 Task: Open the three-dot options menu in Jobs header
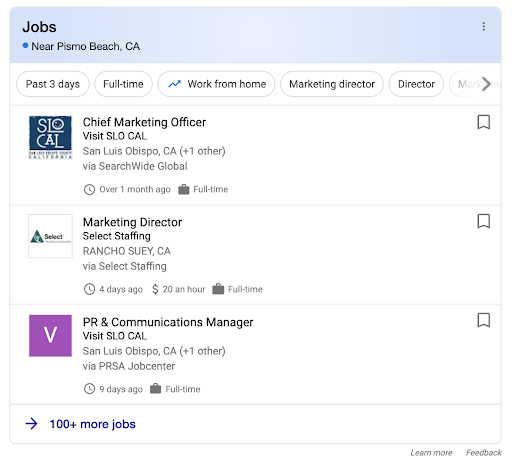(483, 27)
